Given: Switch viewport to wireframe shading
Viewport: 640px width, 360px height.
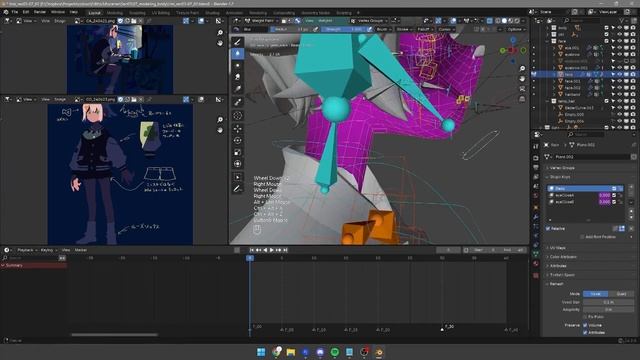Looking at the screenshot, I should [498, 20].
